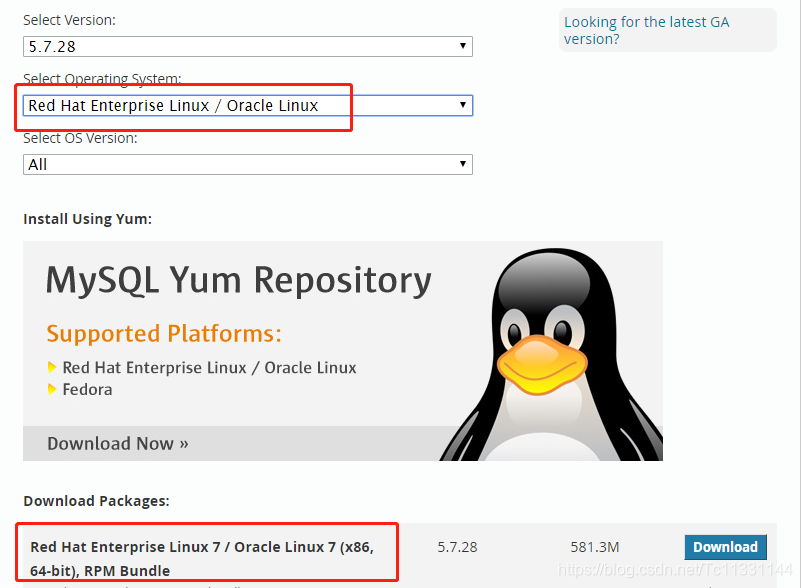The width and height of the screenshot is (802, 588).
Task: Click the 581.3M file size value
Action: 595,547
